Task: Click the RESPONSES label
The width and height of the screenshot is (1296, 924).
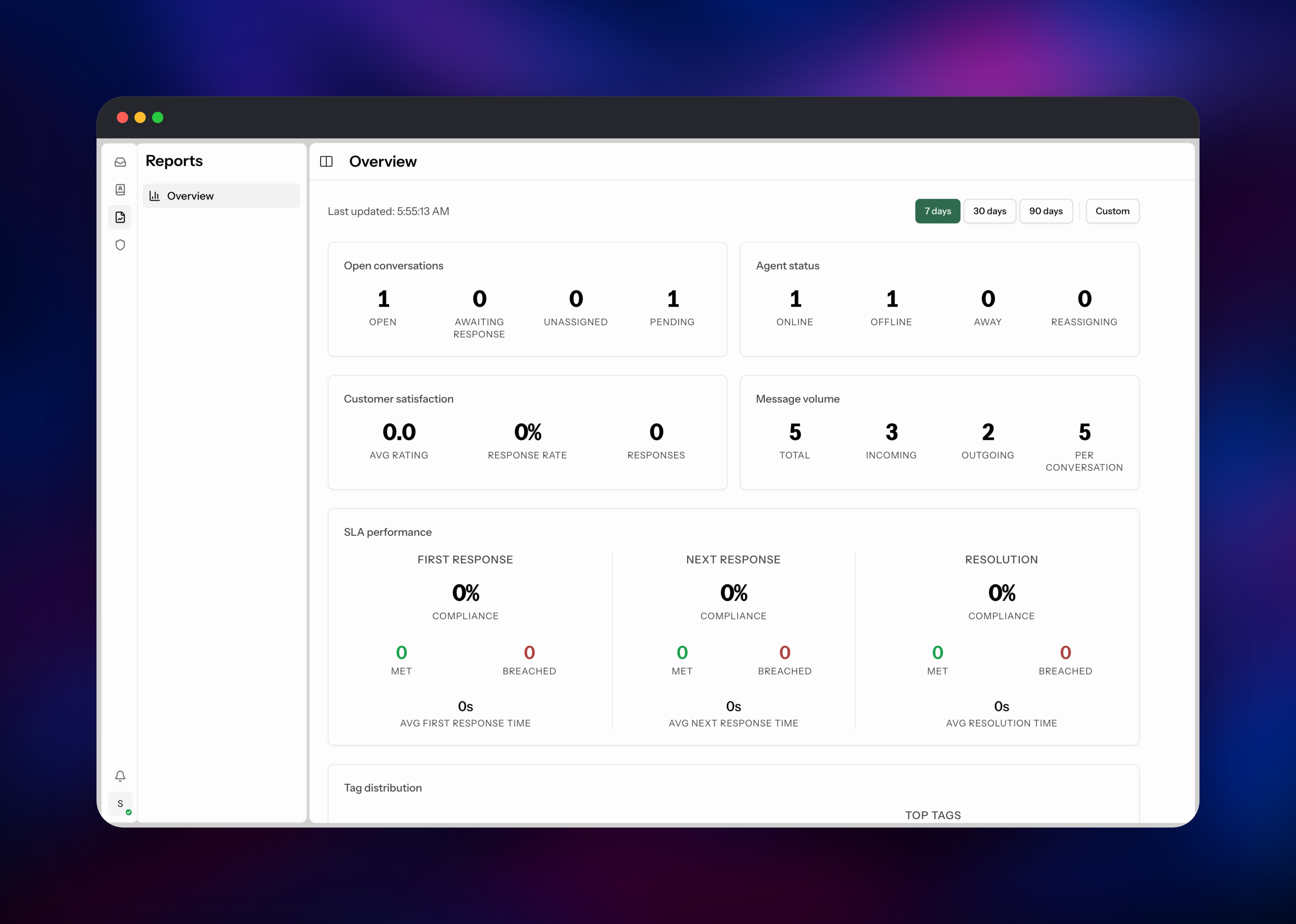Action: pyautogui.click(x=656, y=455)
